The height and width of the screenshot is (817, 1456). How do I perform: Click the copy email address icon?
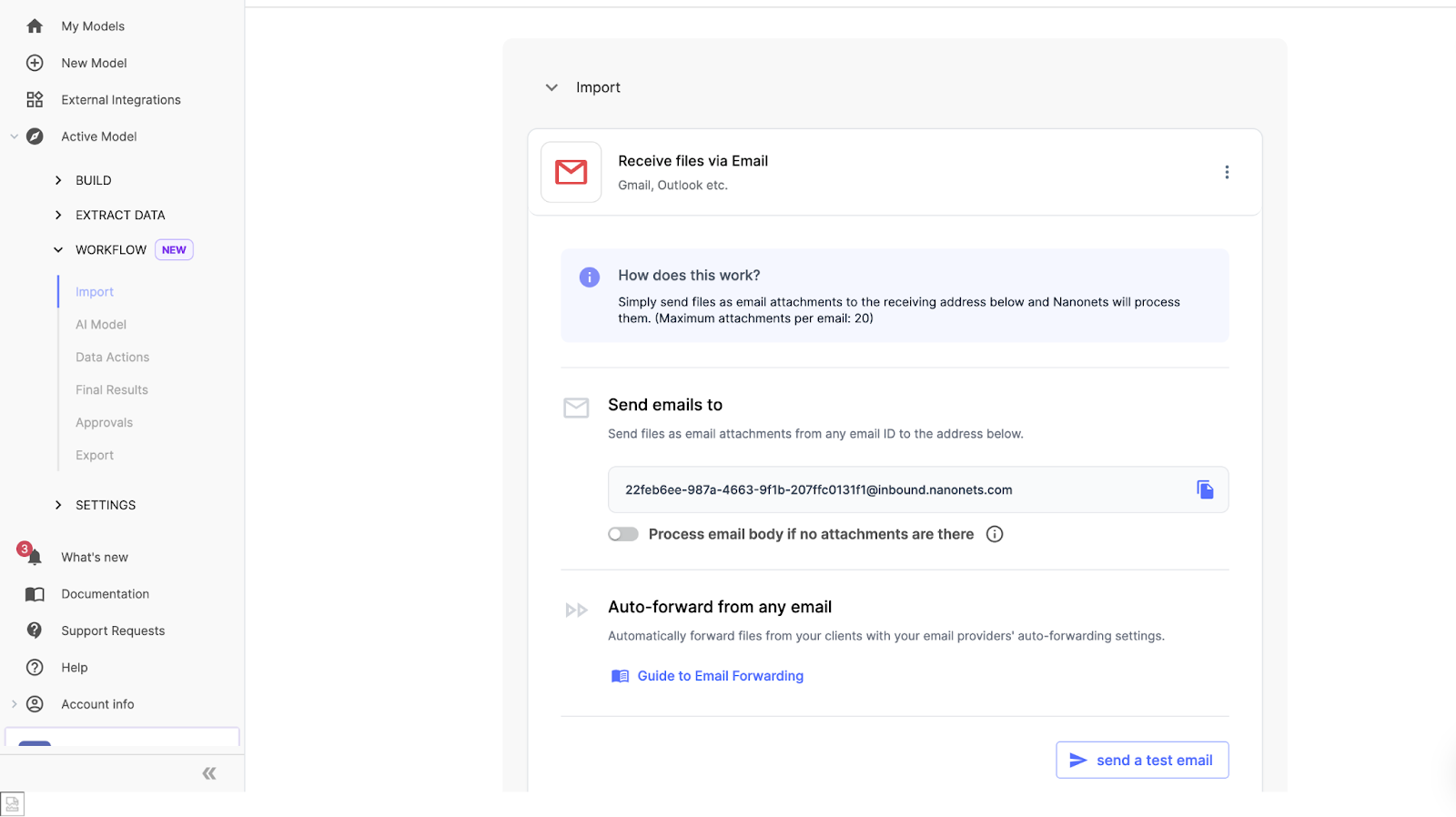click(1205, 489)
